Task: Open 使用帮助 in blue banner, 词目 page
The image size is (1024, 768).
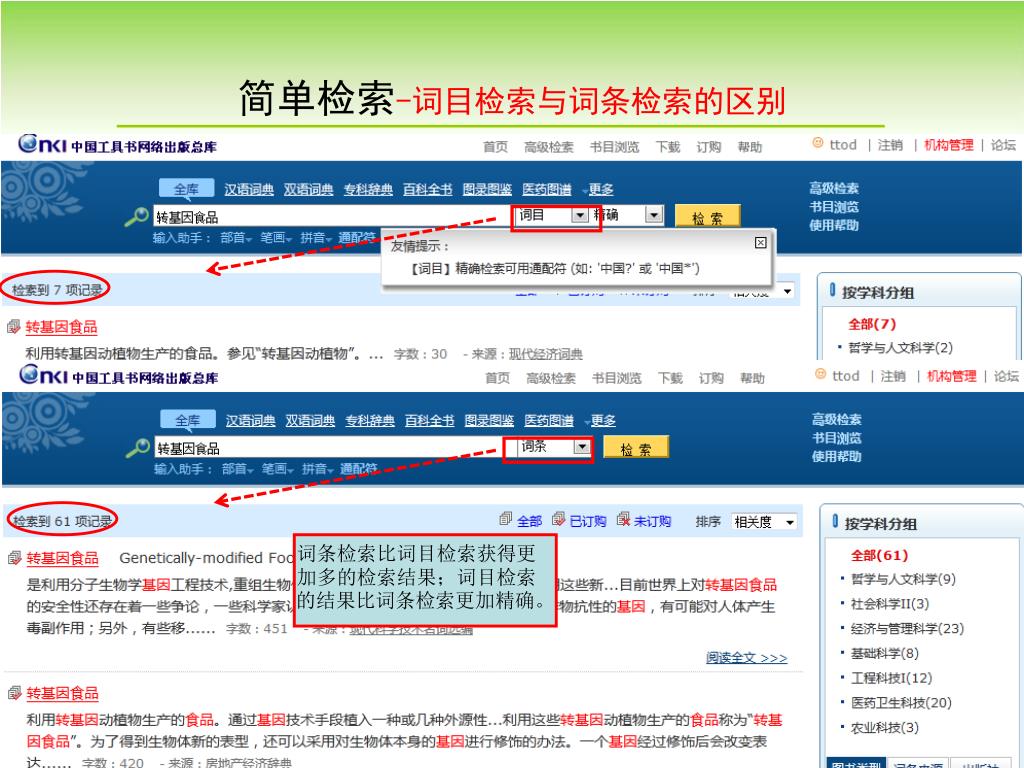Action: pos(834,225)
